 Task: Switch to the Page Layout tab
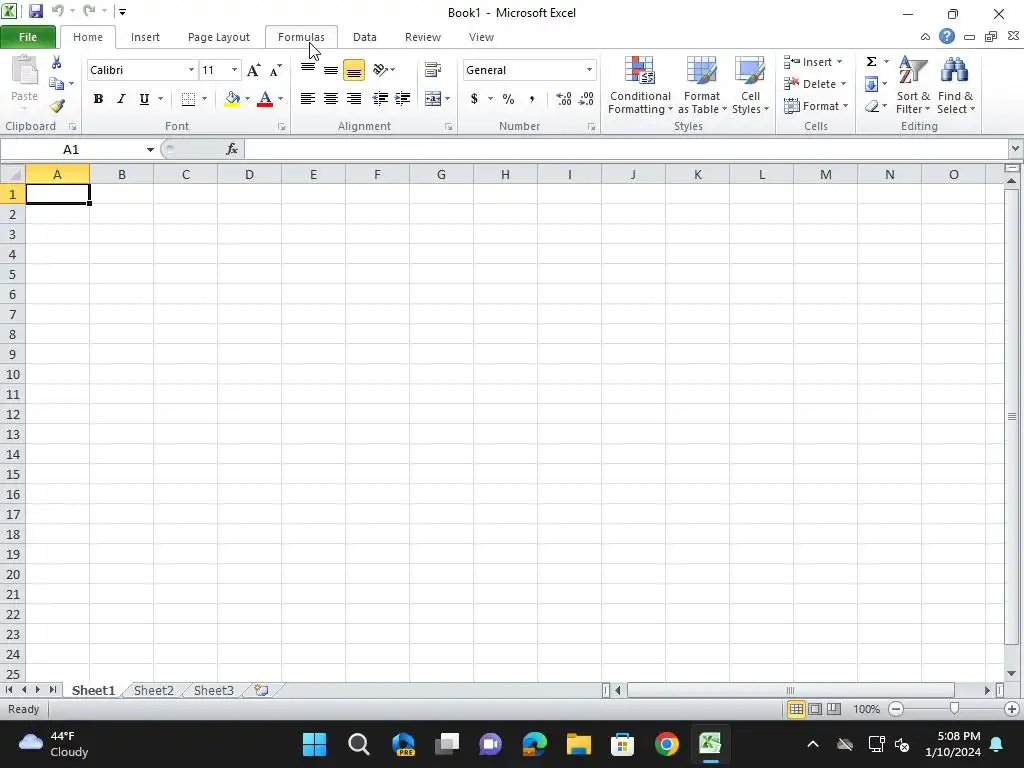click(x=219, y=37)
